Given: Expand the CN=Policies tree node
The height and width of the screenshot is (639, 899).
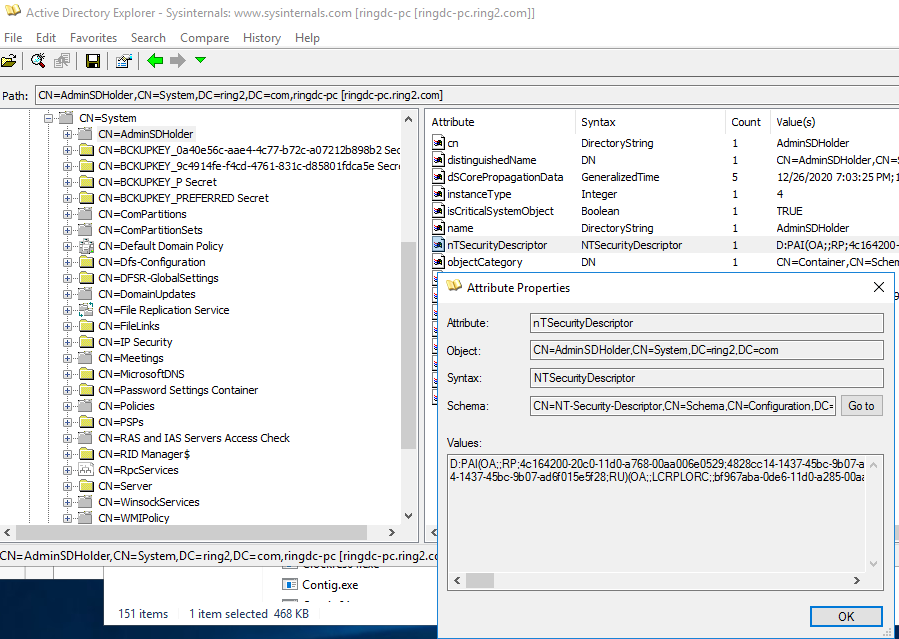Looking at the screenshot, I should 68,406.
